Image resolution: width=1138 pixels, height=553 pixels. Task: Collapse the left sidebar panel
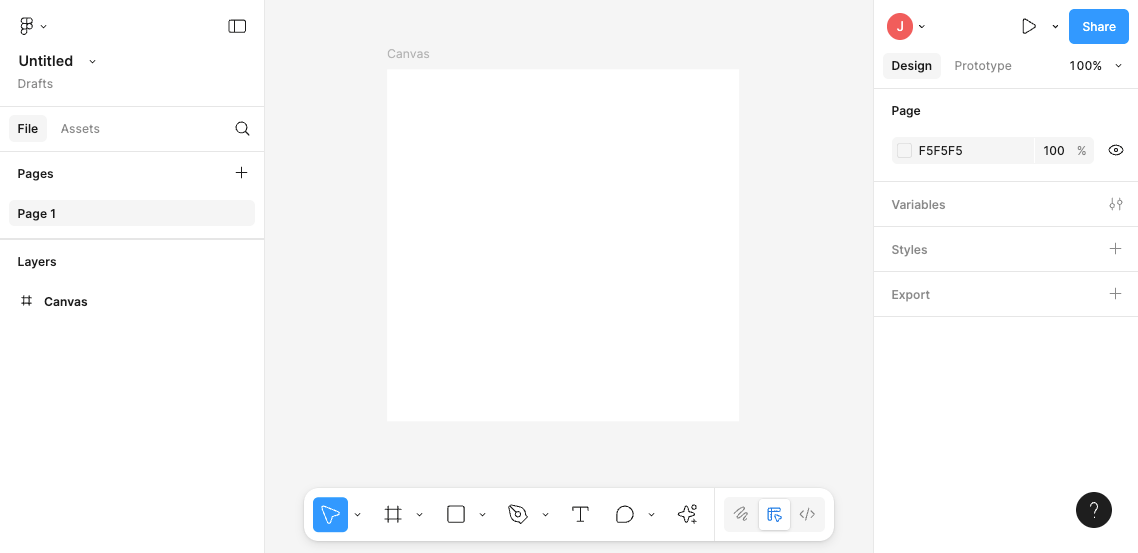237,27
